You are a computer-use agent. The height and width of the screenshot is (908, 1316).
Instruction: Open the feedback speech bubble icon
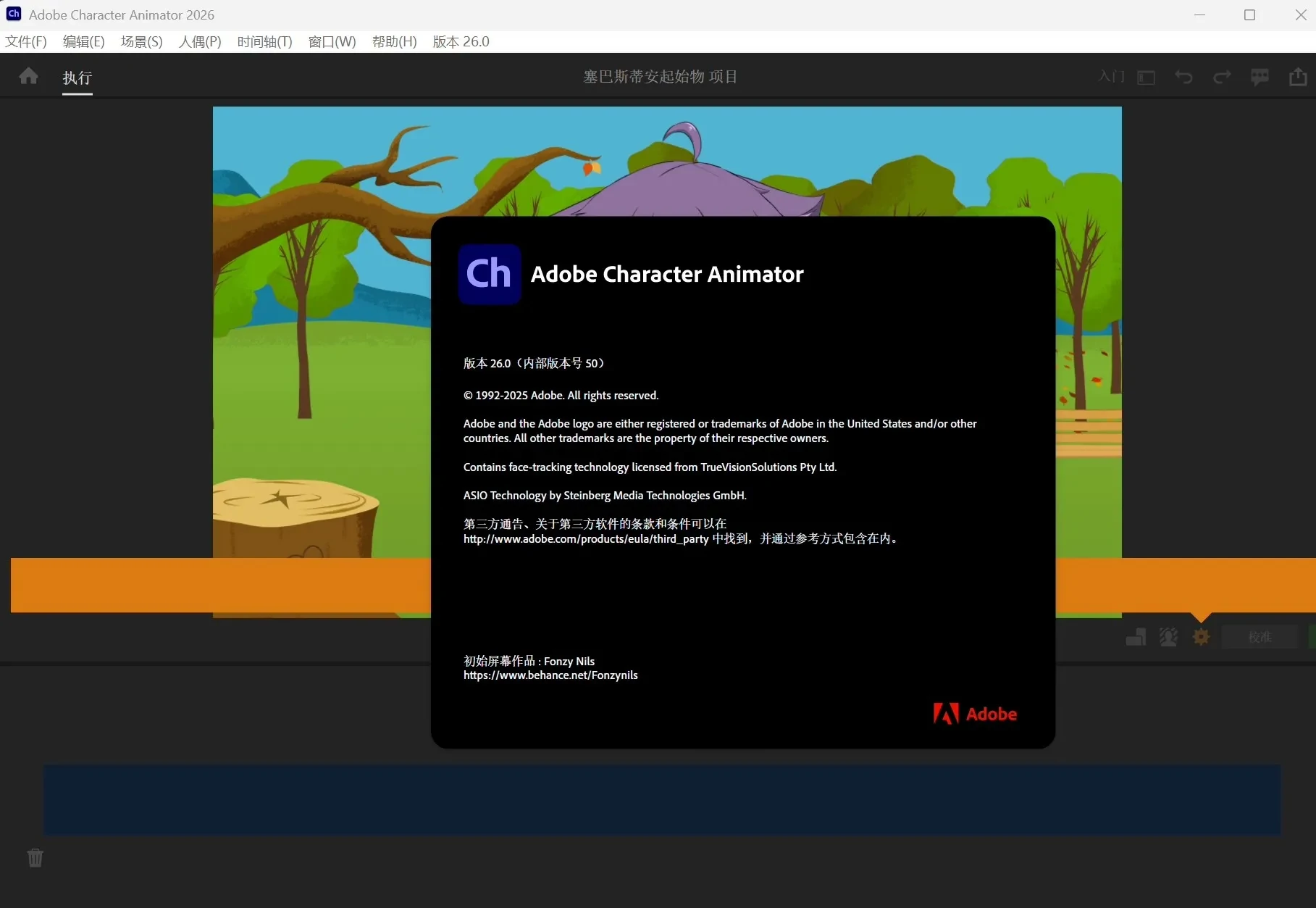(1260, 77)
